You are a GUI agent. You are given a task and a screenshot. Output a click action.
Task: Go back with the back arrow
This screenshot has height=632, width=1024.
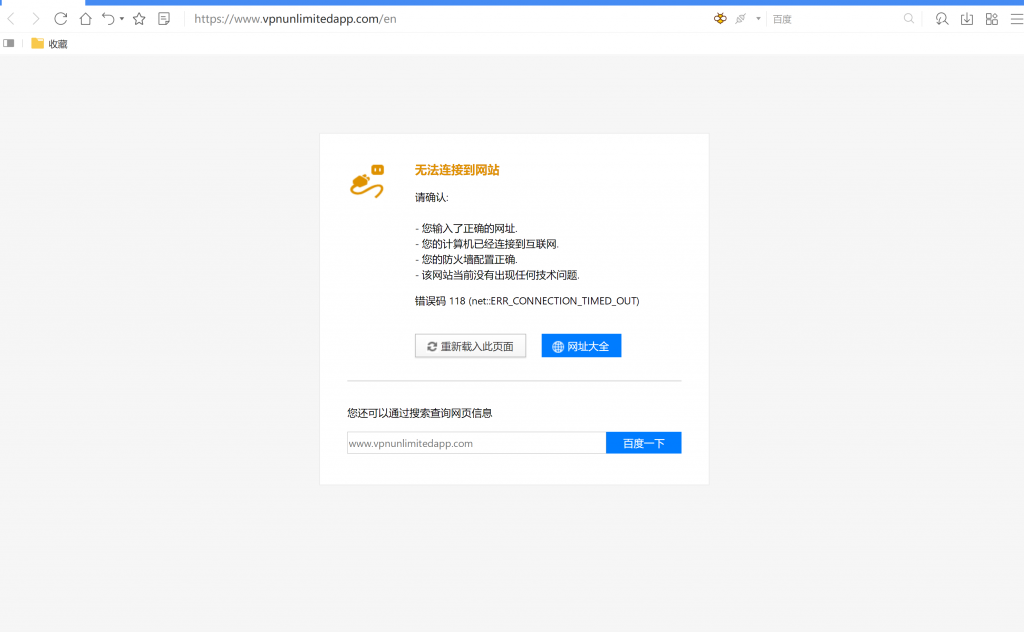(11, 19)
